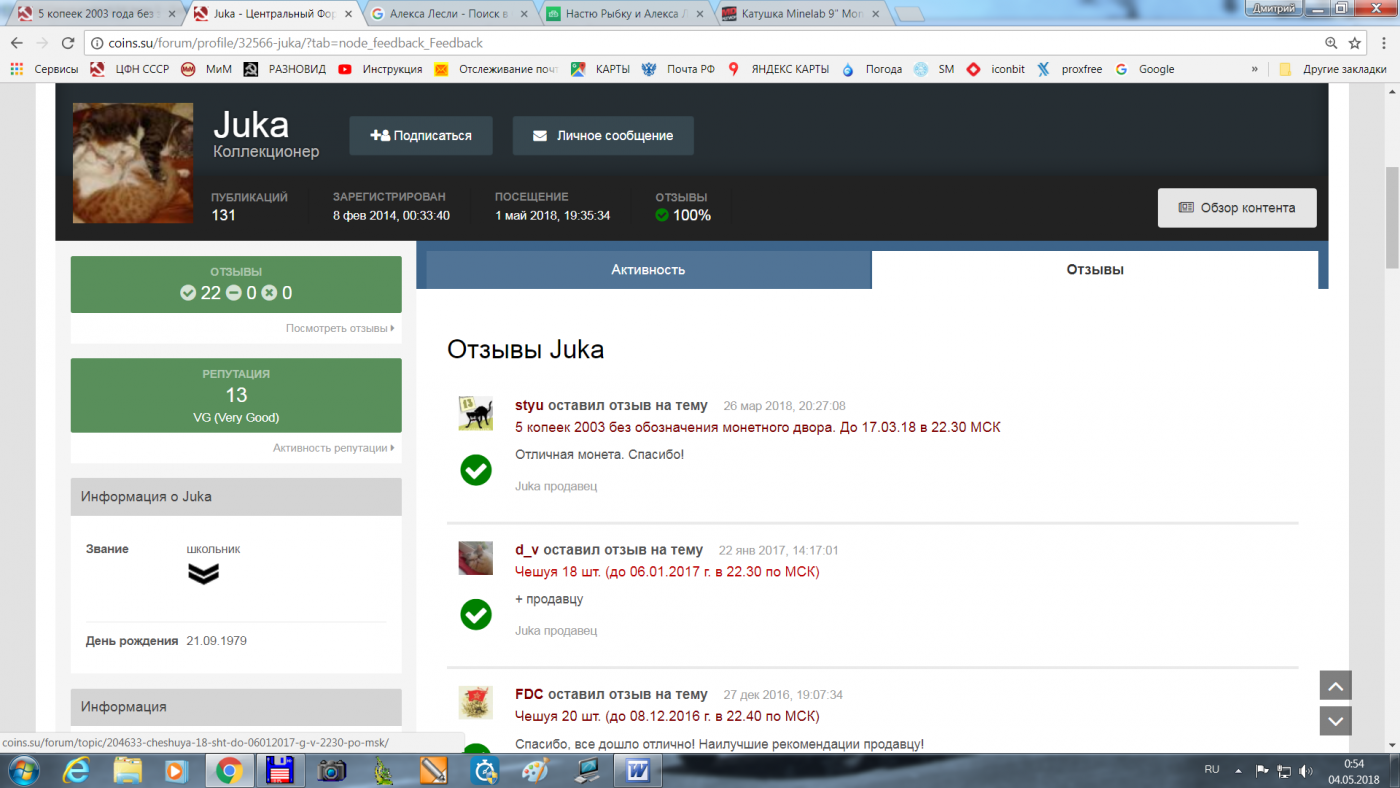This screenshot has height=788, width=1400.
Task: Switch to the Настю Рыбку и Алекса tab
Action: pyautogui.click(x=624, y=14)
